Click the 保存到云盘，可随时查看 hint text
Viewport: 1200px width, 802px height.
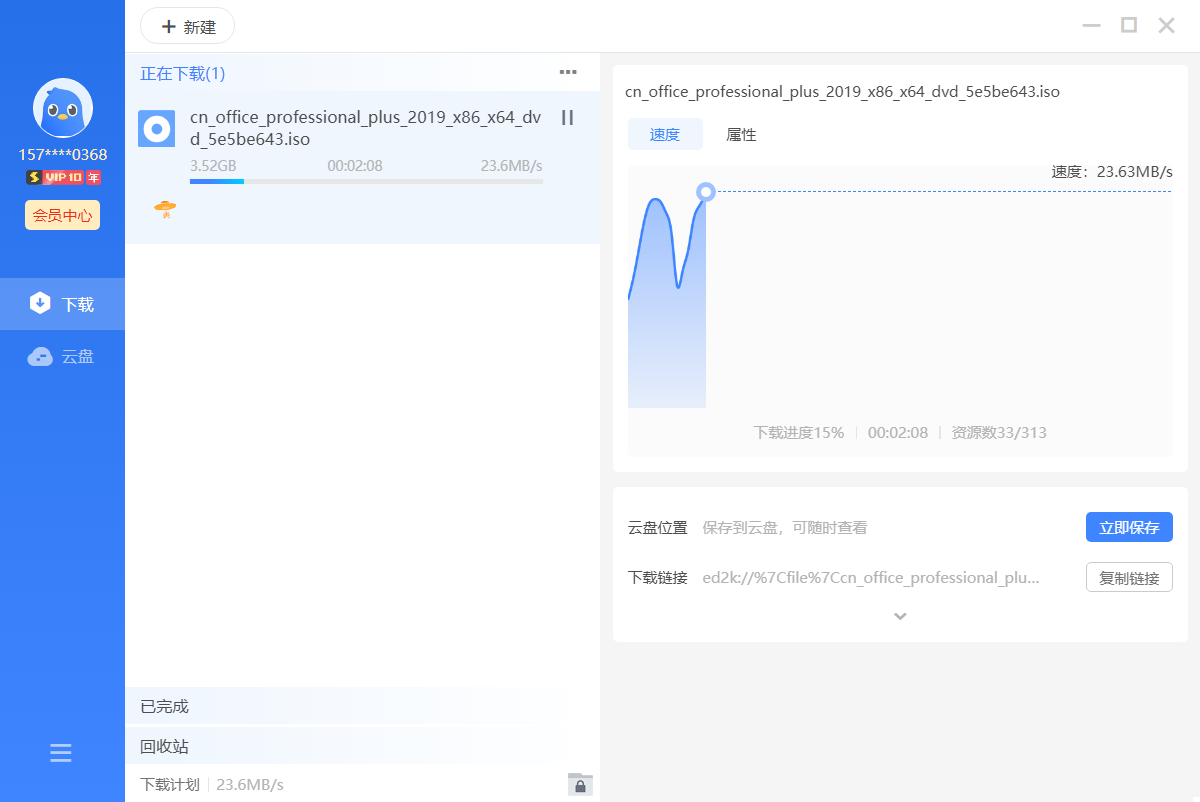click(x=785, y=527)
